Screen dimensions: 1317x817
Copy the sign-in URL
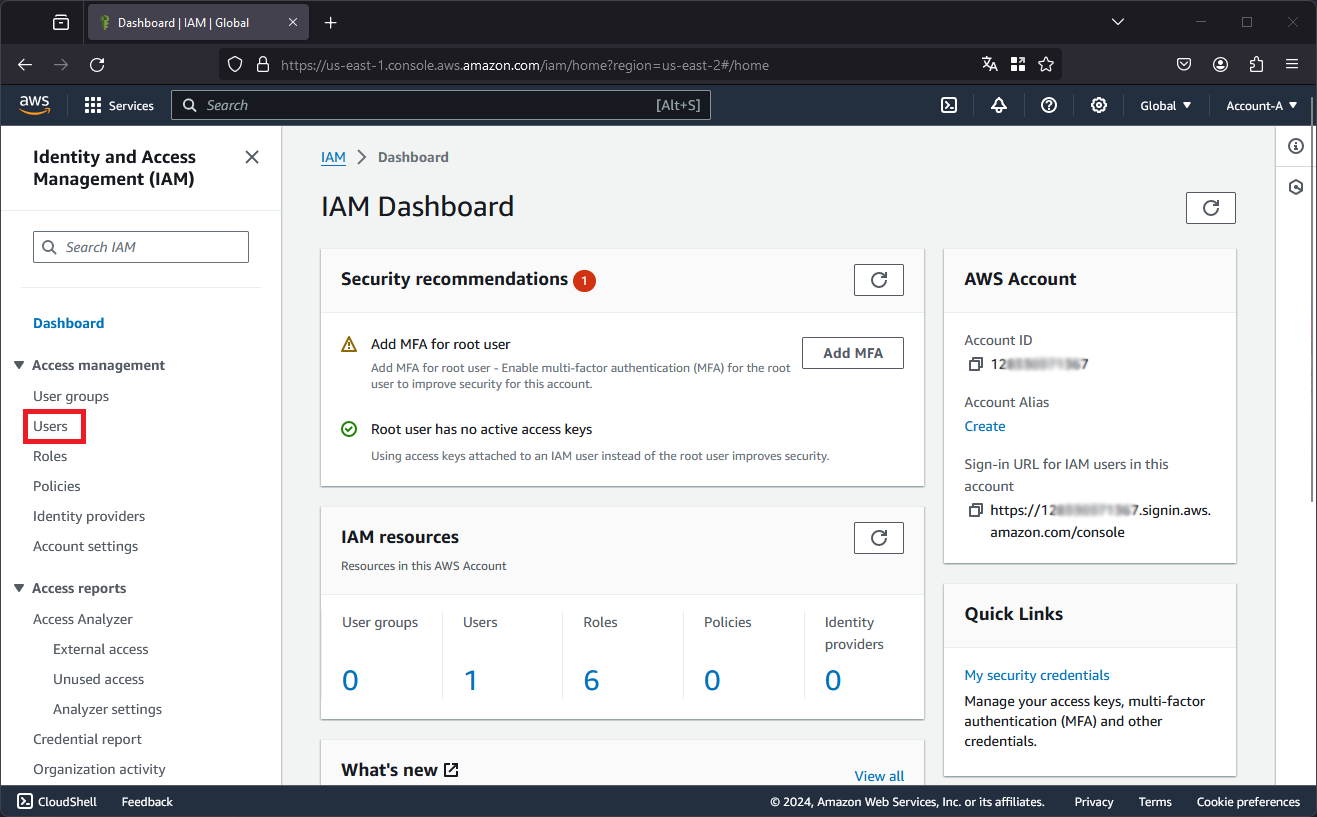(976, 510)
